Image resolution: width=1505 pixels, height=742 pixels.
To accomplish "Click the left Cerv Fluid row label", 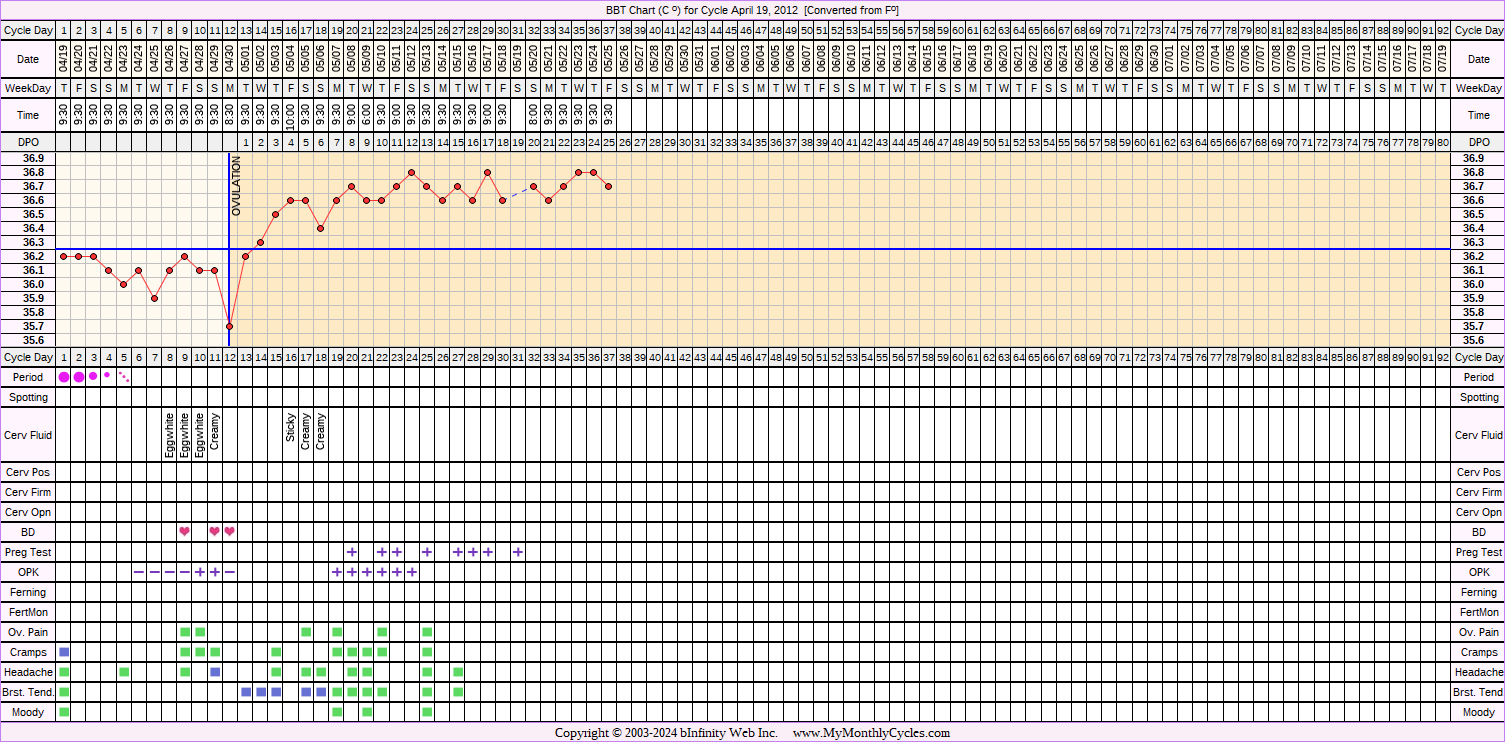I will (28, 435).
